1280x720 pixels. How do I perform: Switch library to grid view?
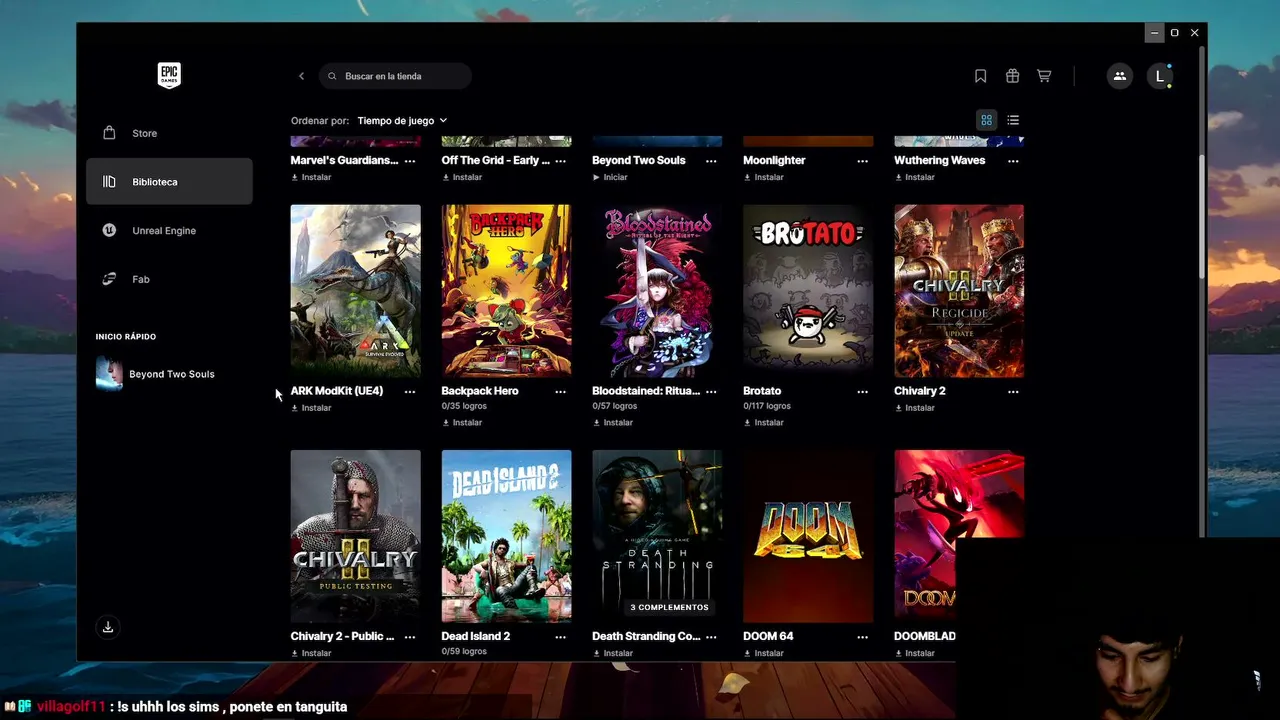986,120
